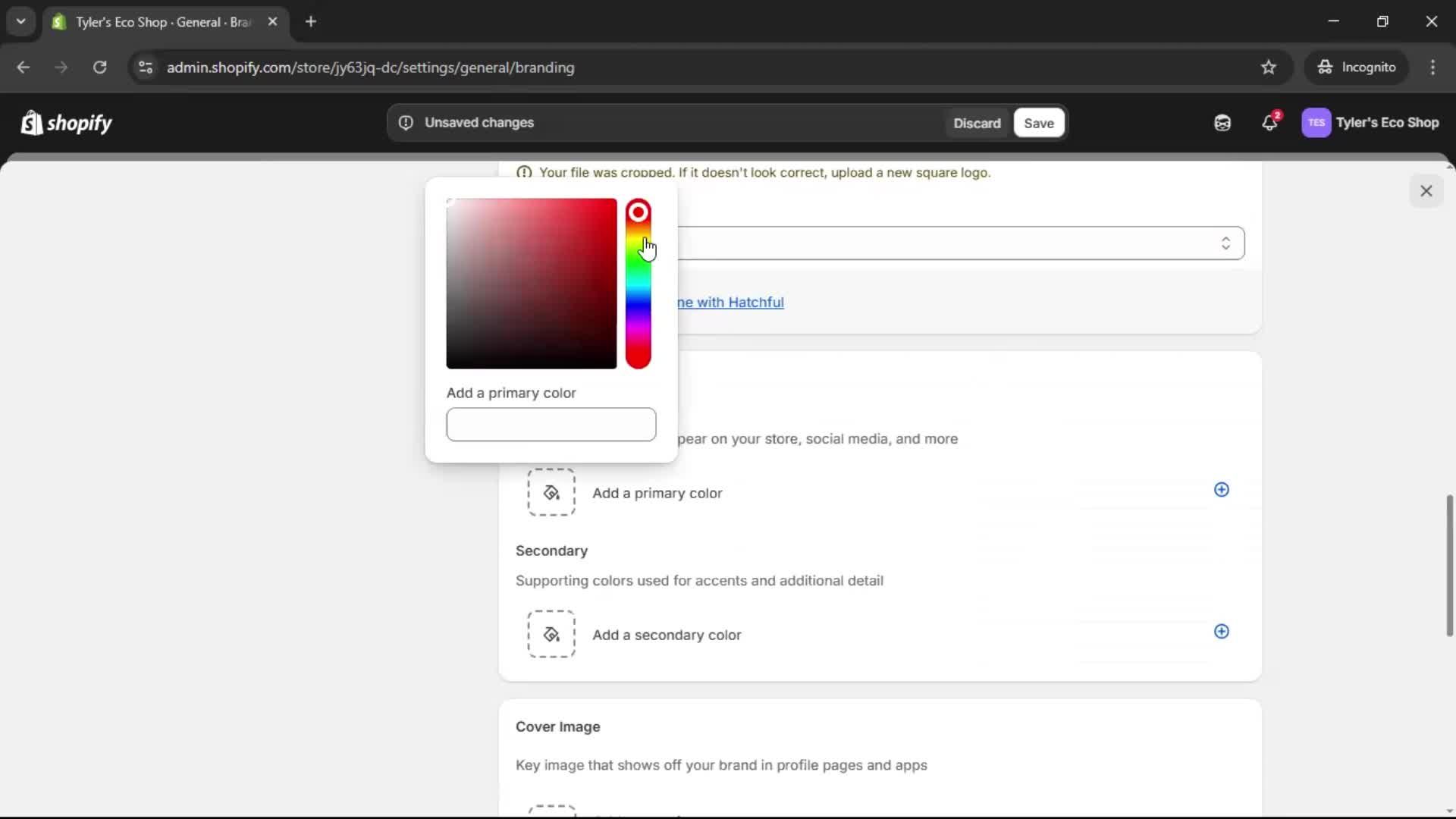Open the Chrome three-dot menu
The image size is (1456, 819).
1434,67
